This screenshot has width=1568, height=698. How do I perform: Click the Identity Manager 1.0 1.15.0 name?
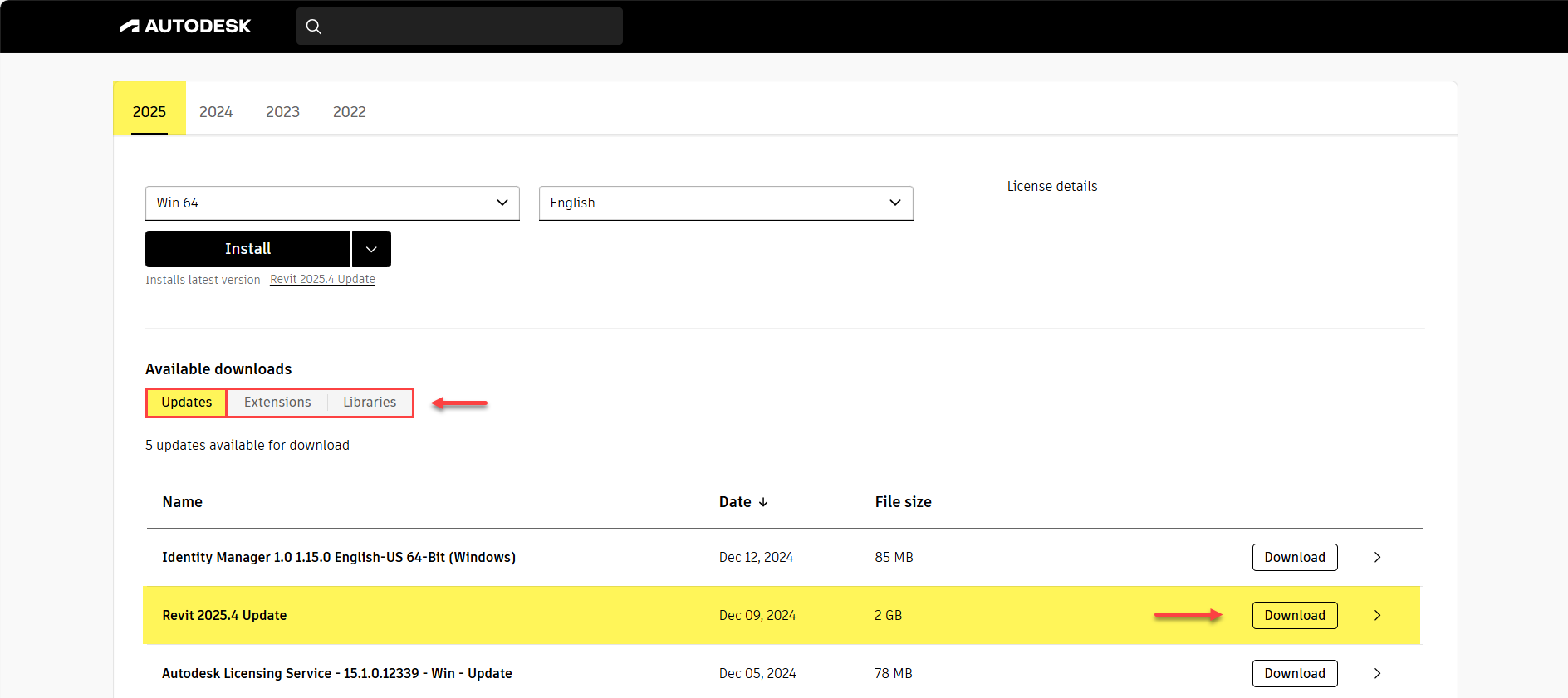[x=339, y=558]
